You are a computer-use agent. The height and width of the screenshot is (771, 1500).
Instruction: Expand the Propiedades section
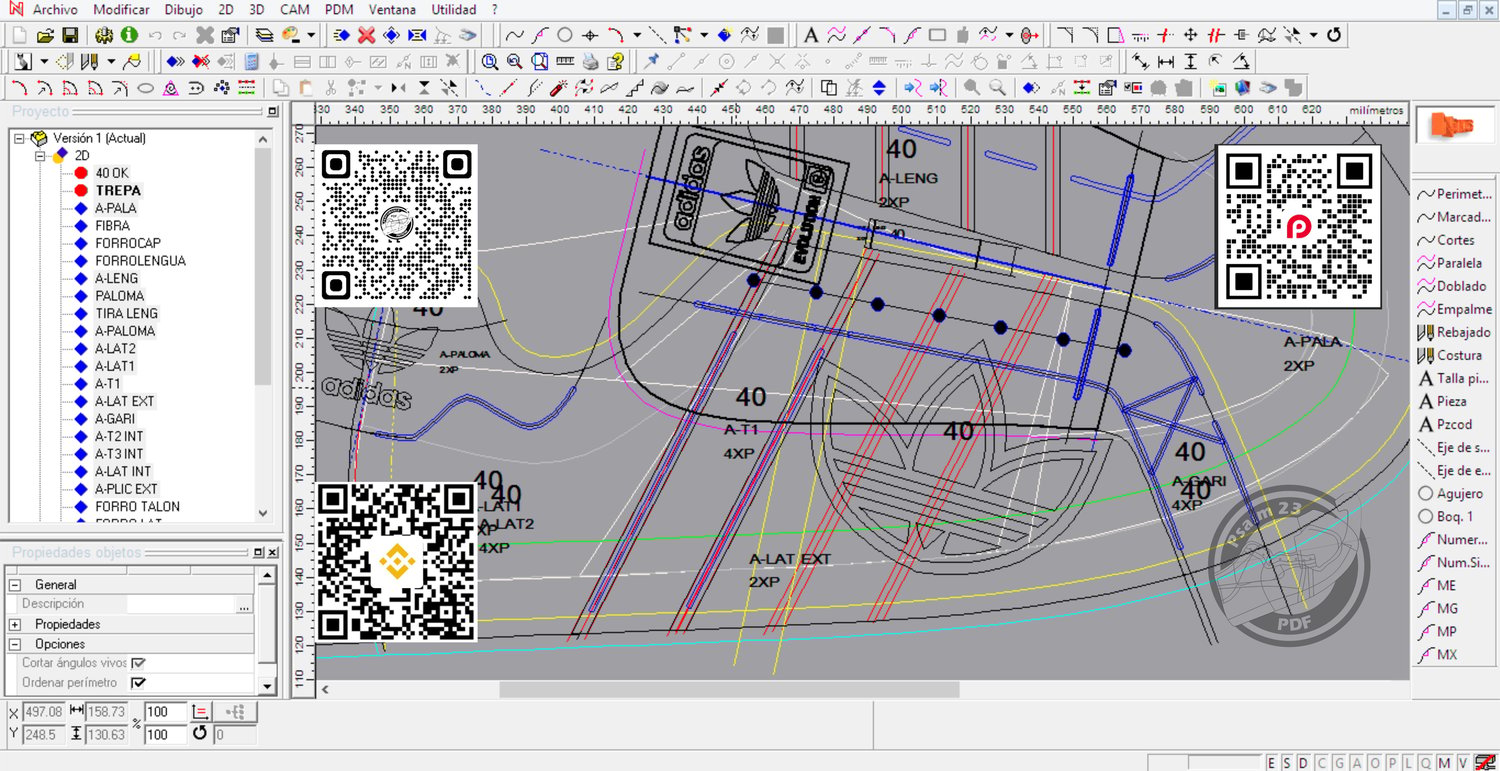point(15,624)
